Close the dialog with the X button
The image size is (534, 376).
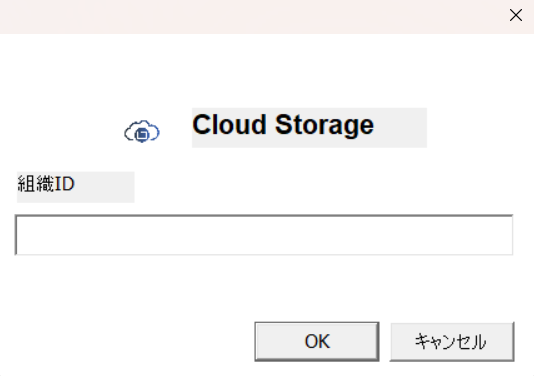pos(516,15)
